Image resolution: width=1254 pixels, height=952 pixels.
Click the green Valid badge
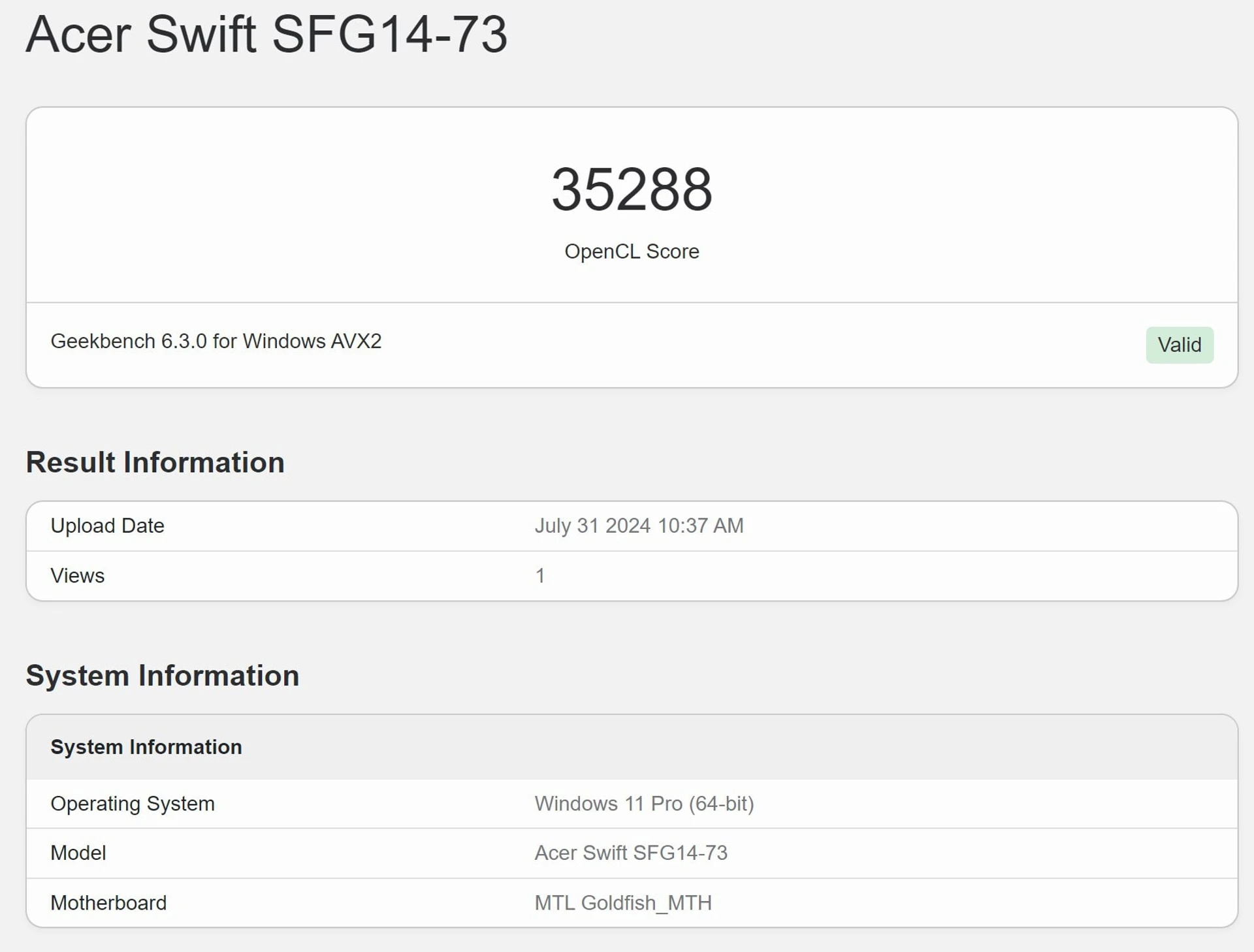coord(1180,345)
